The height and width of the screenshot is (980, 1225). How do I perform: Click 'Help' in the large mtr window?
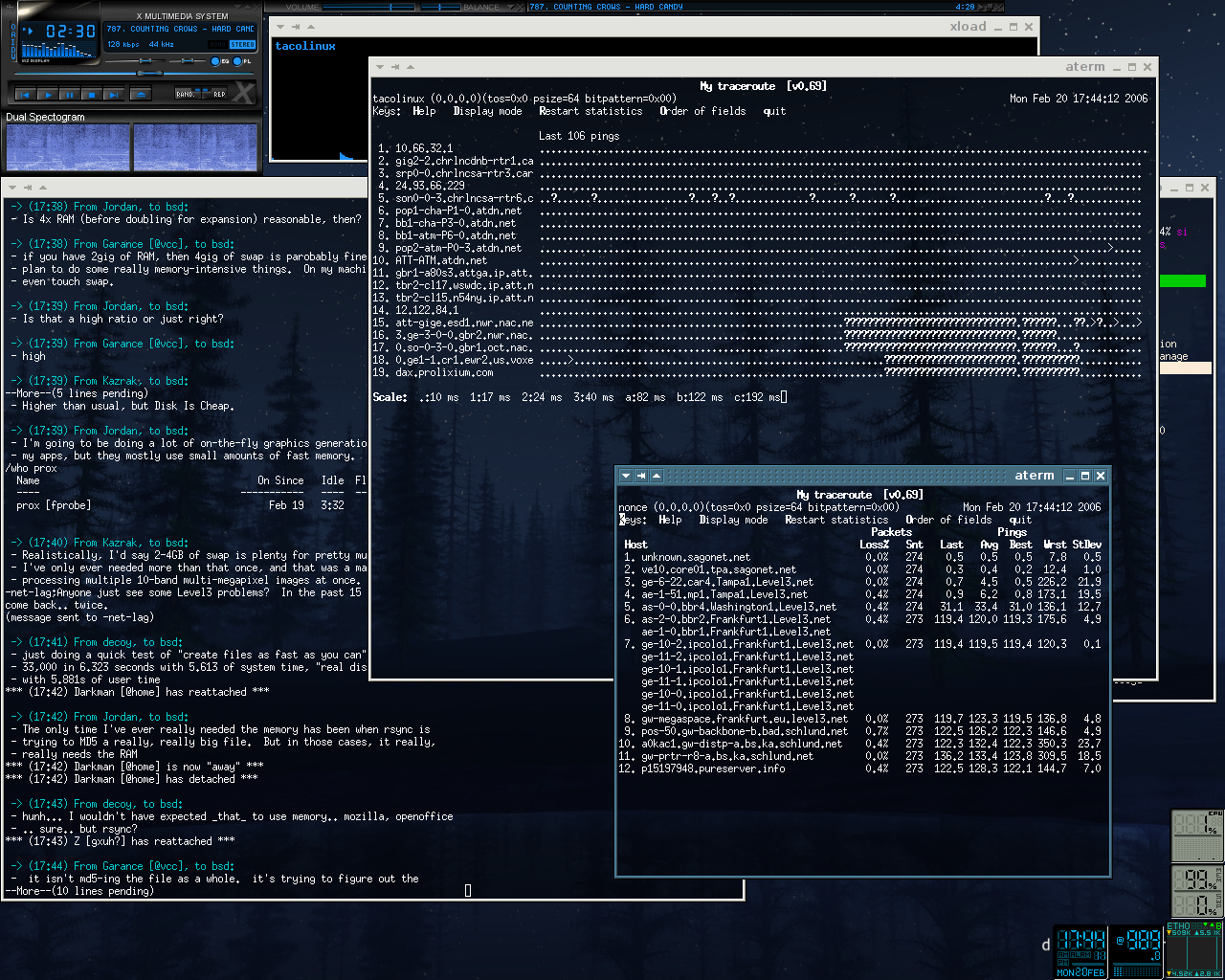click(x=424, y=111)
